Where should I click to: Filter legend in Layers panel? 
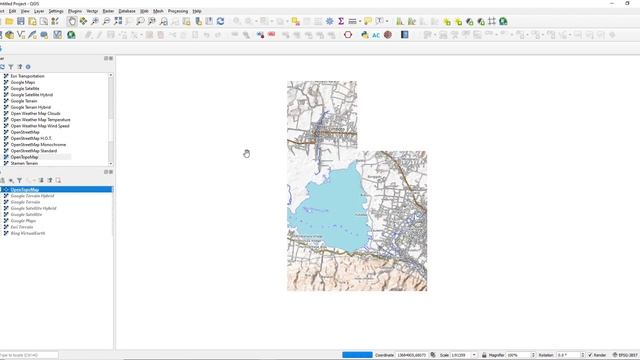[x=19, y=180]
